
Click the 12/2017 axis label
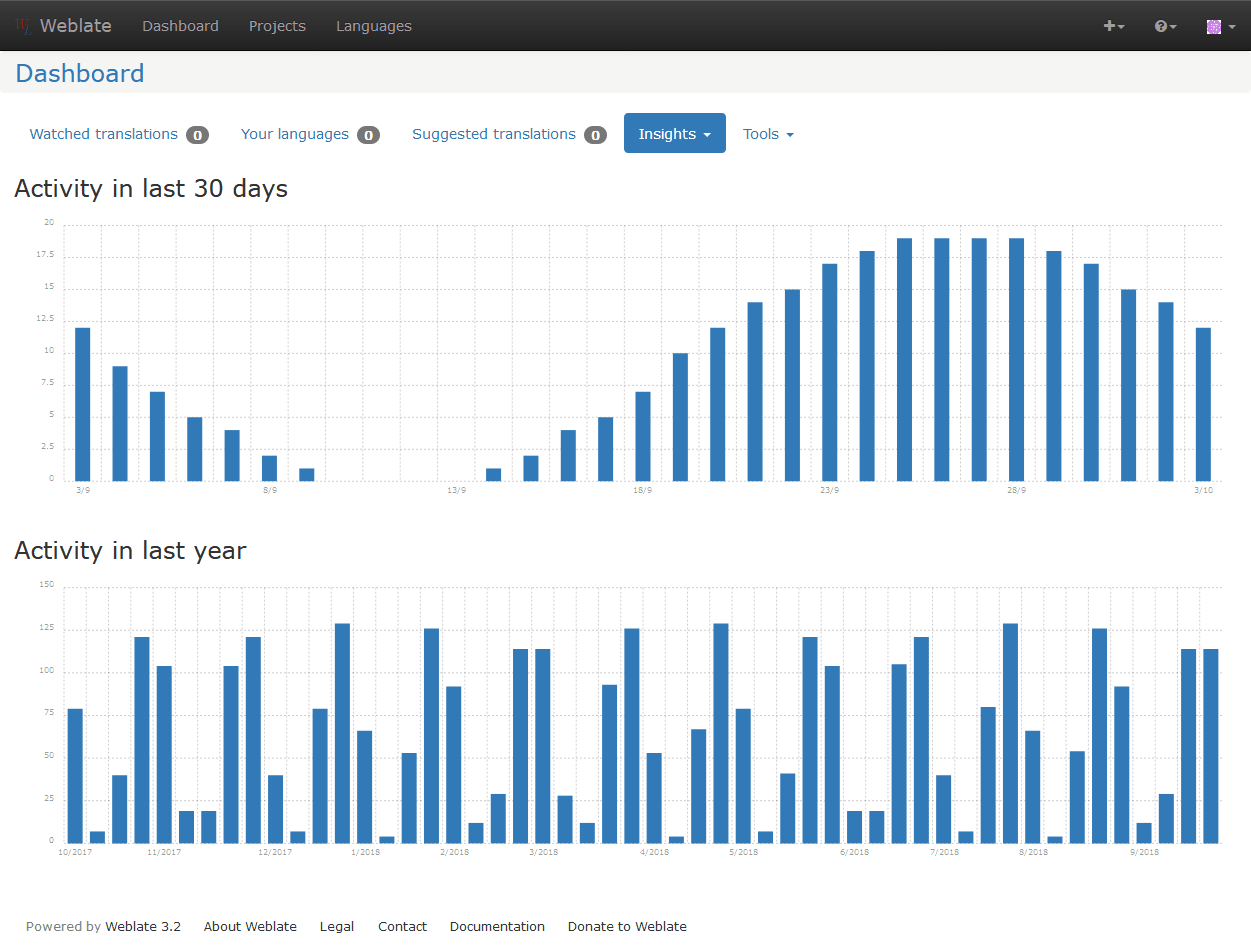pyautogui.click(x=275, y=852)
